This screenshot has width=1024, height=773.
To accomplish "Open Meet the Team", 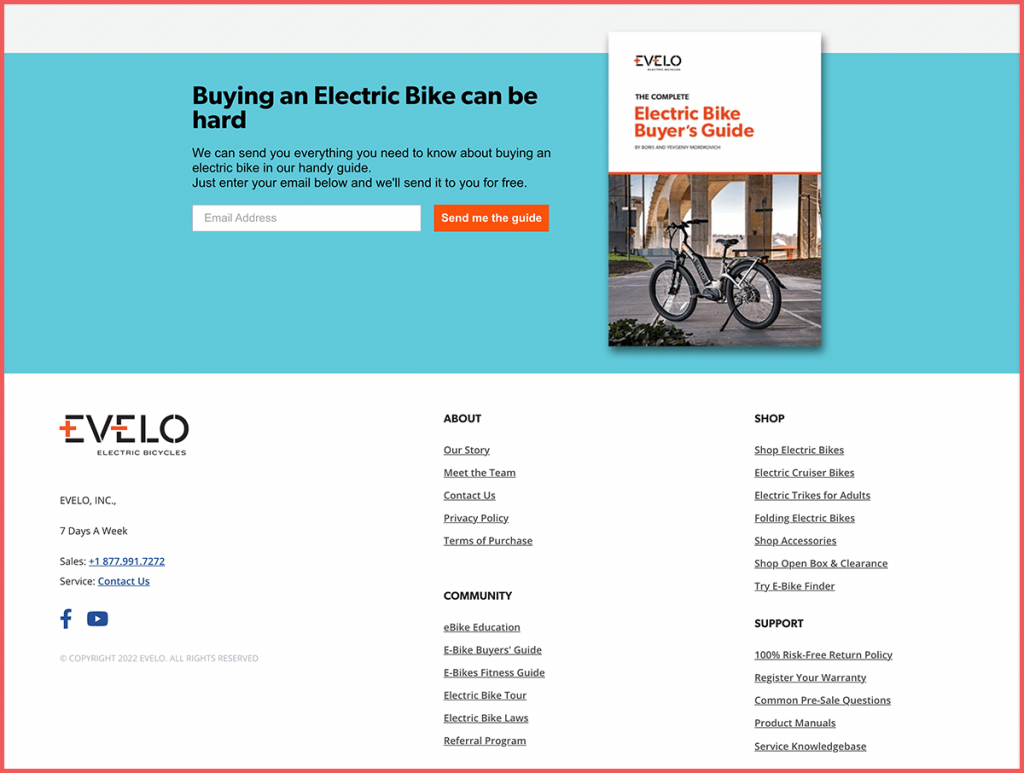I will click(x=479, y=472).
